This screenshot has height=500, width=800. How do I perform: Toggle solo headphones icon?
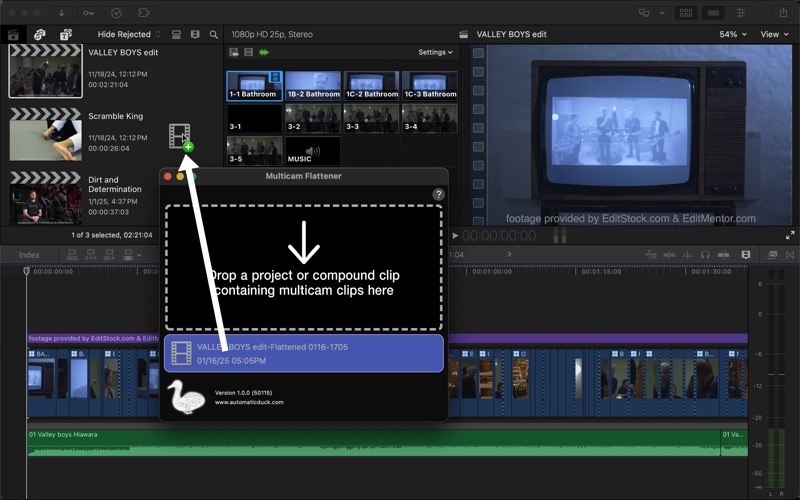[705, 255]
